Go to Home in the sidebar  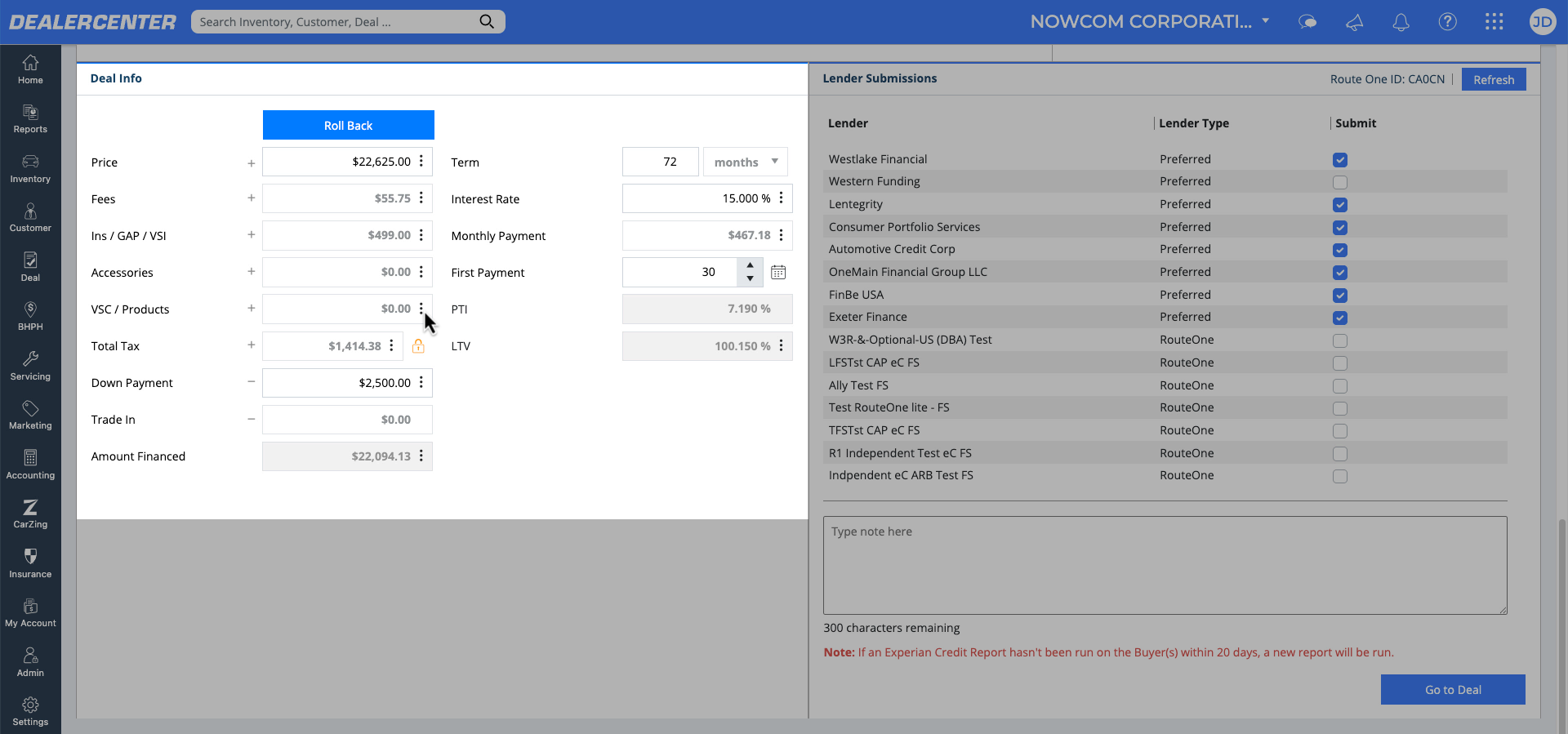(30, 69)
